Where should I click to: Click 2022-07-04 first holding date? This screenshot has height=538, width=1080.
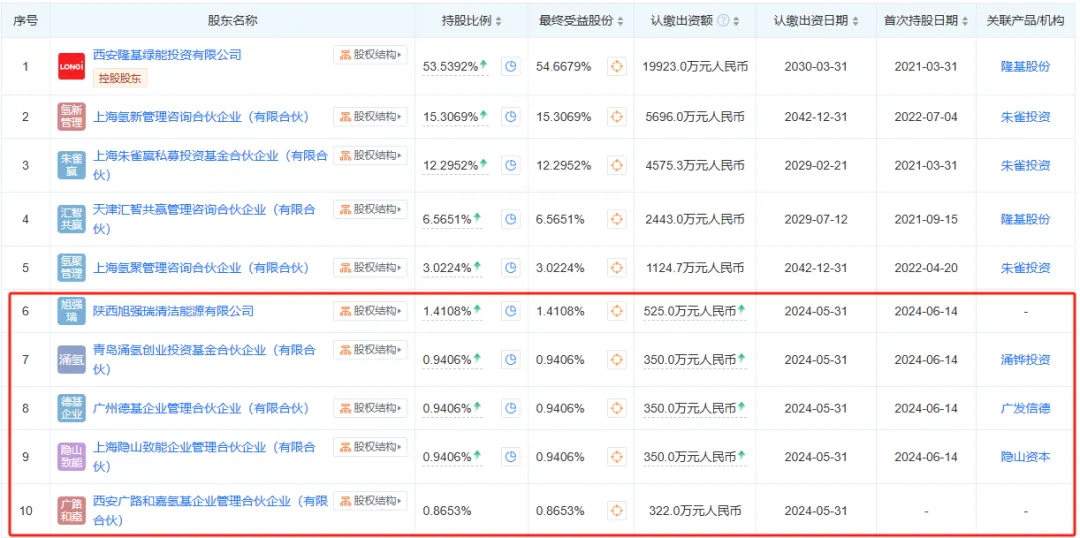[x=926, y=117]
